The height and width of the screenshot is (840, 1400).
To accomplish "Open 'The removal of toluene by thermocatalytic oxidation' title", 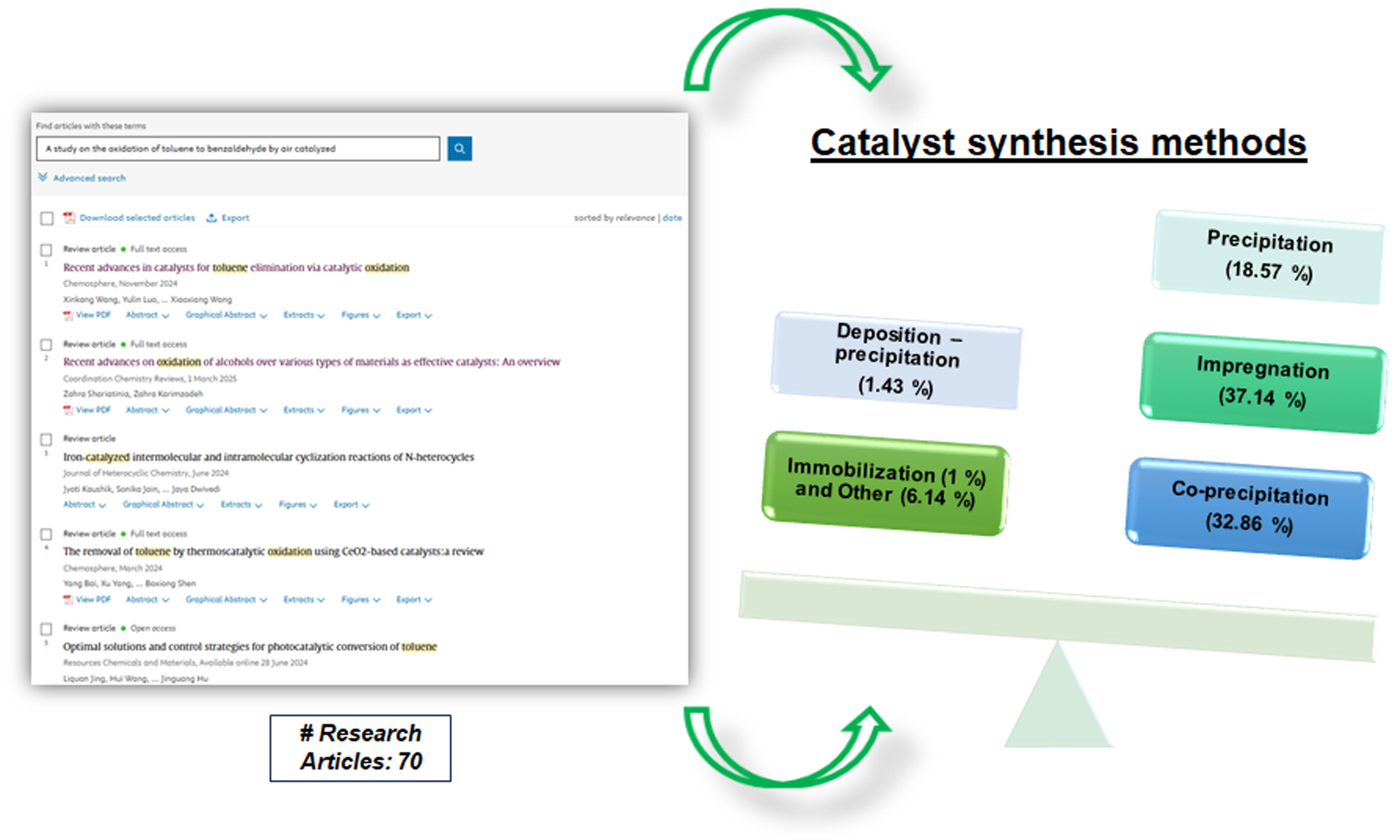I will (x=274, y=552).
